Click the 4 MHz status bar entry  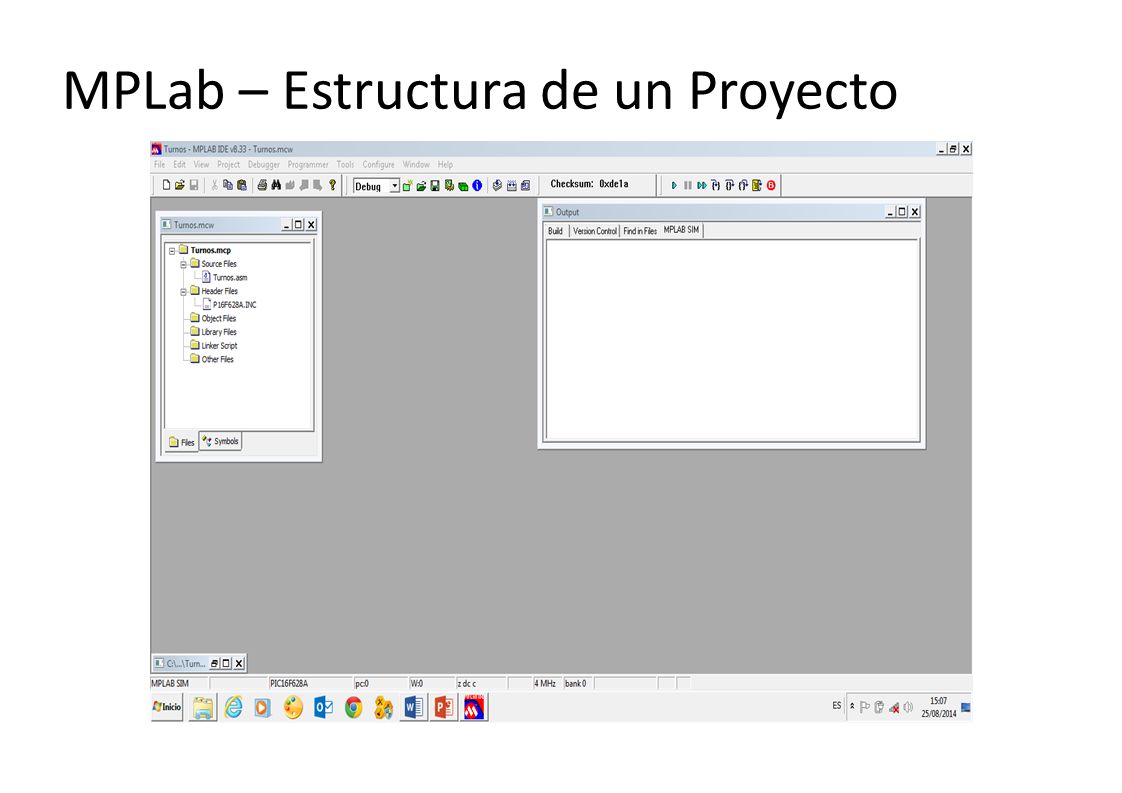click(x=545, y=683)
